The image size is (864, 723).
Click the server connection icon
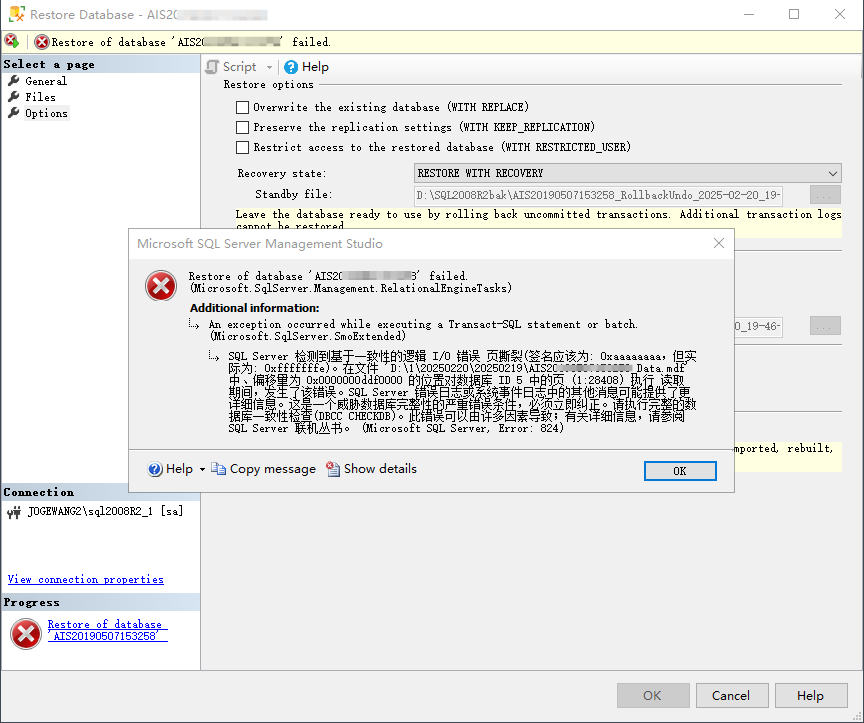point(14,512)
